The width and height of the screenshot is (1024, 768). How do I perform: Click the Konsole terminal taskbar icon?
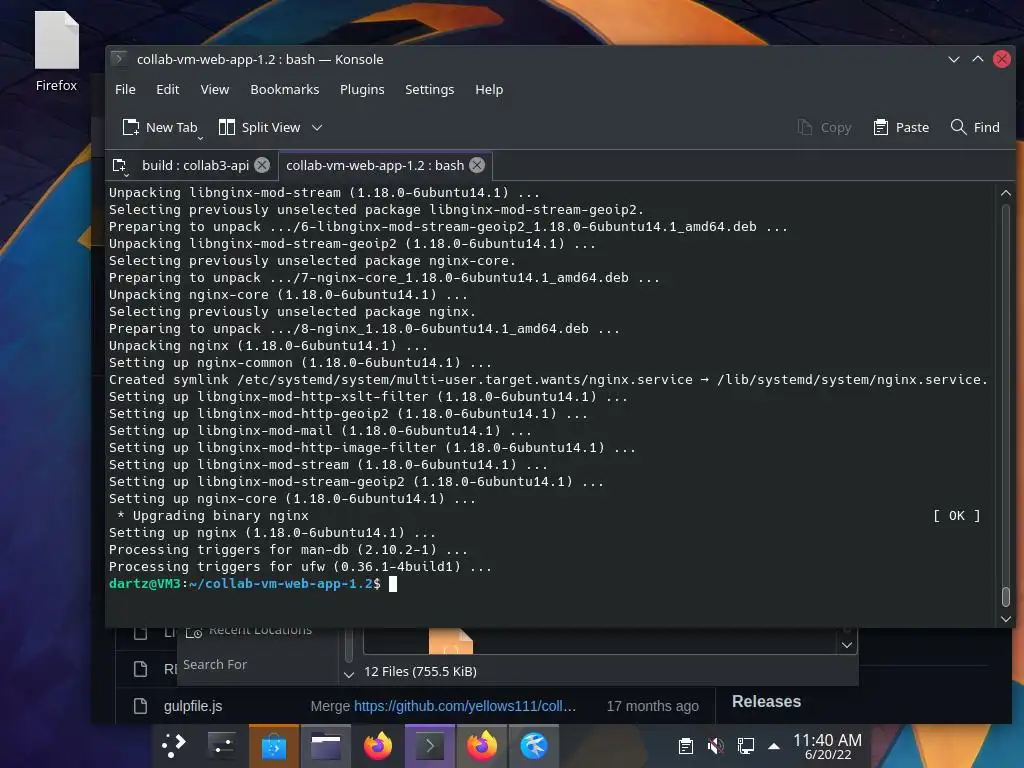pos(430,746)
